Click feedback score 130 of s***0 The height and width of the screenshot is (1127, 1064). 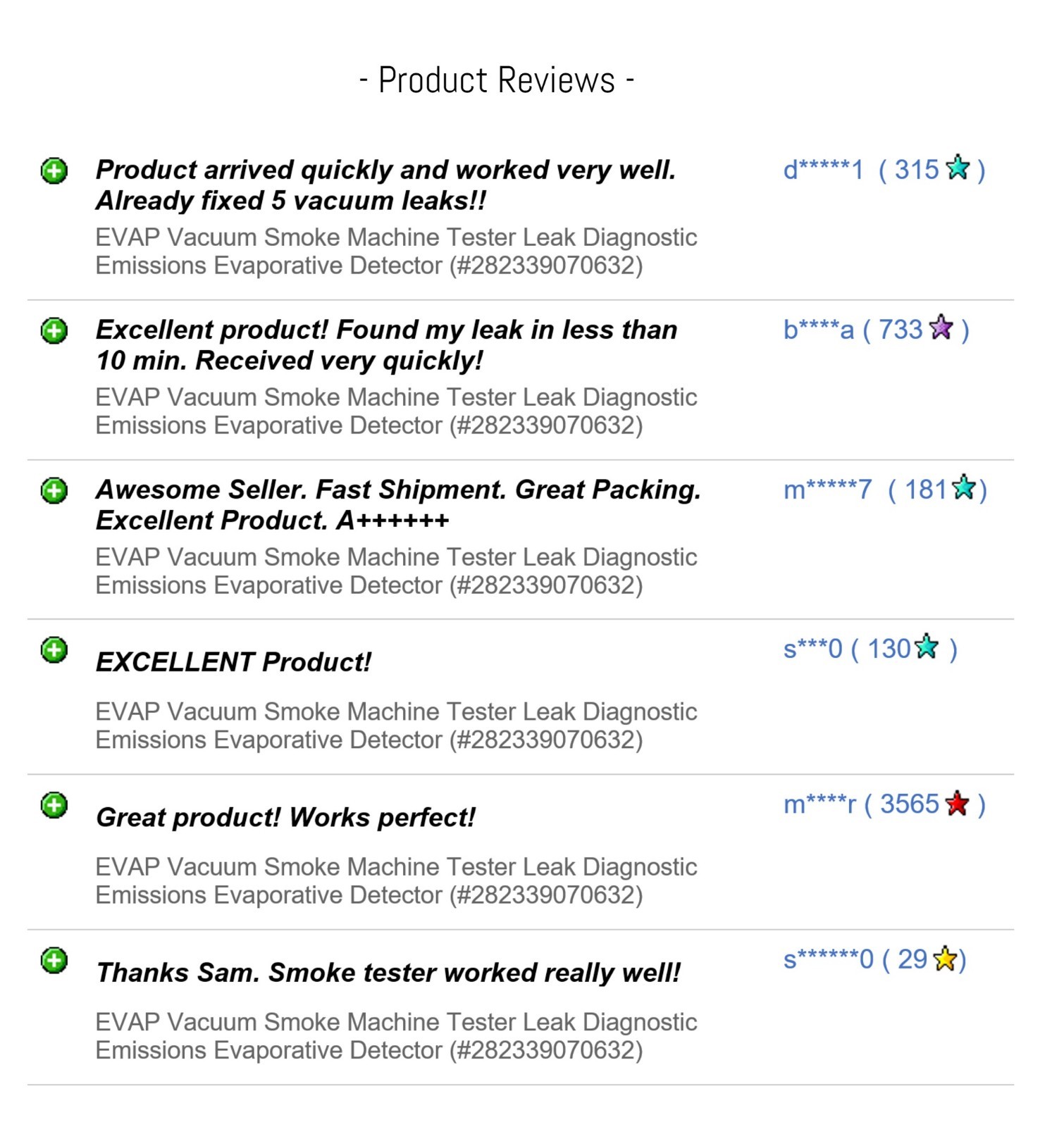[889, 649]
